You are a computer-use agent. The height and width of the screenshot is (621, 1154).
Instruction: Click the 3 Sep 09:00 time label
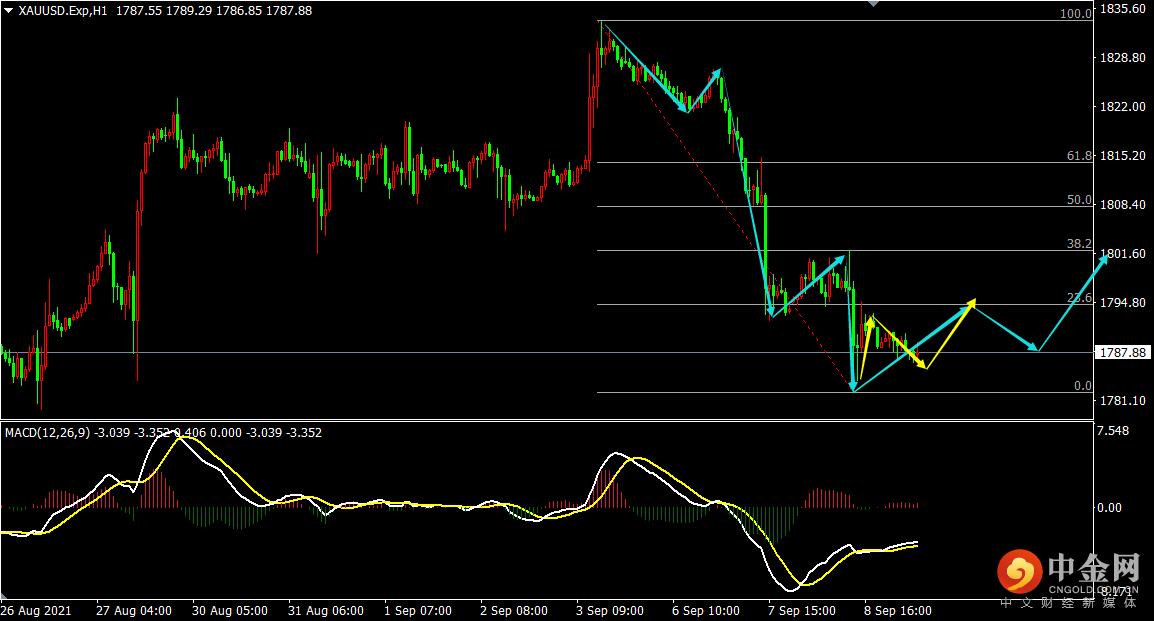(x=609, y=611)
